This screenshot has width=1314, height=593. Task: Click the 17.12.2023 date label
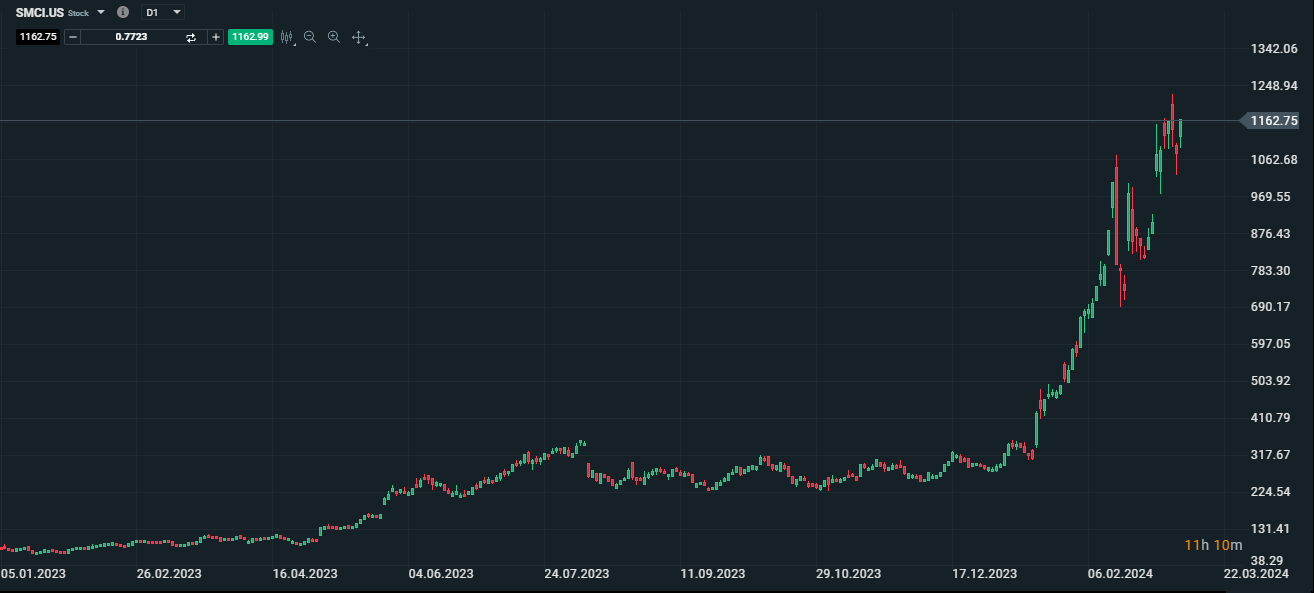coord(985,574)
